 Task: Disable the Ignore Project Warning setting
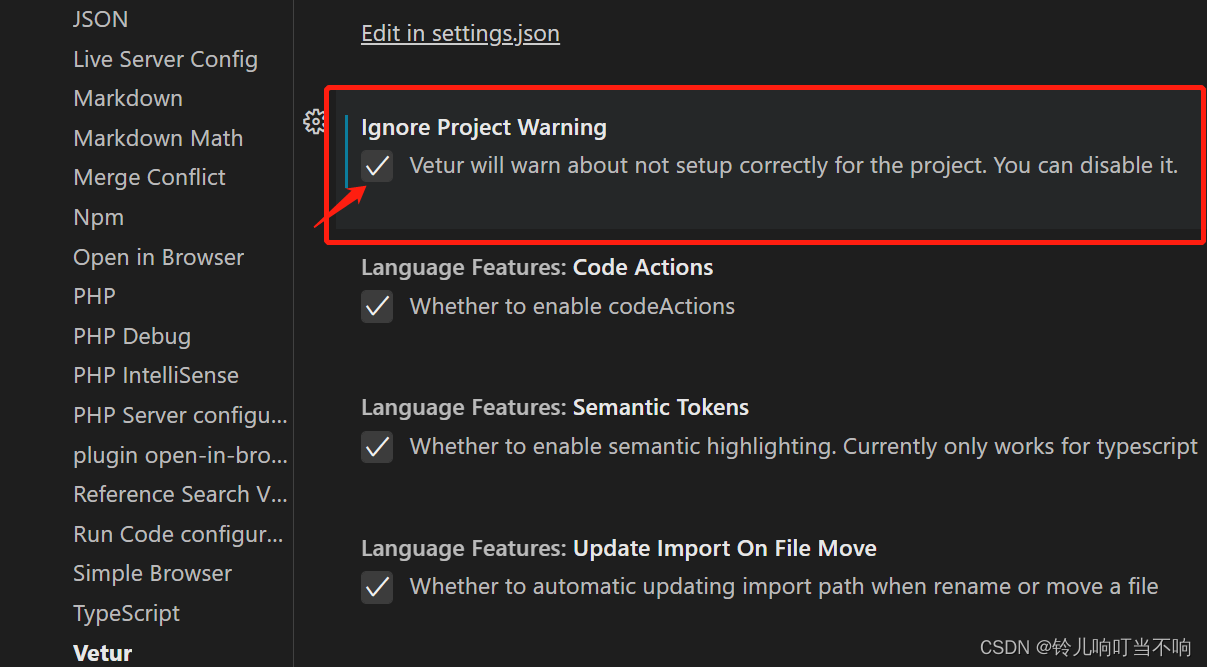click(x=377, y=166)
